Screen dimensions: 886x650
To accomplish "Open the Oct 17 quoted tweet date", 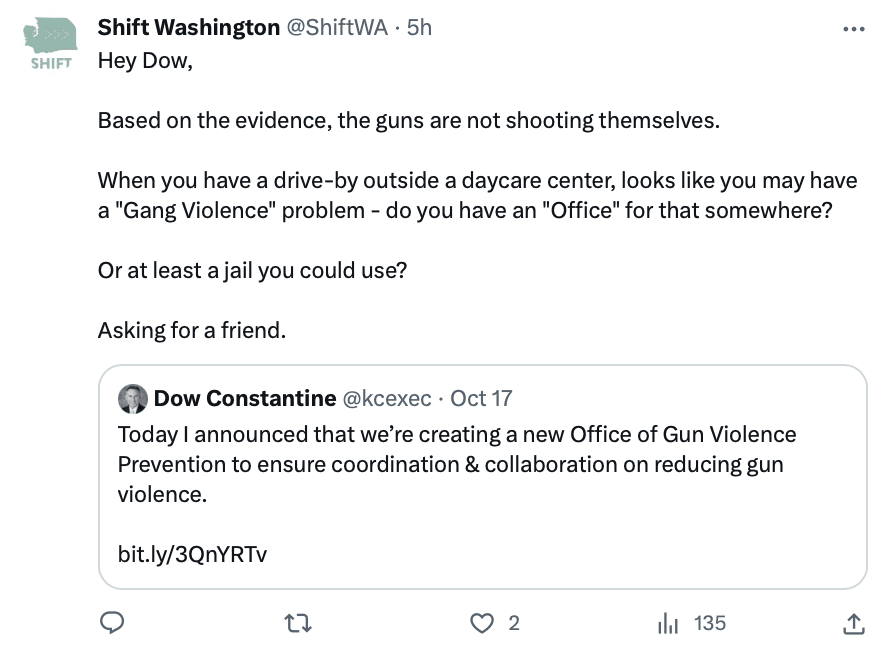I will click(x=481, y=399).
